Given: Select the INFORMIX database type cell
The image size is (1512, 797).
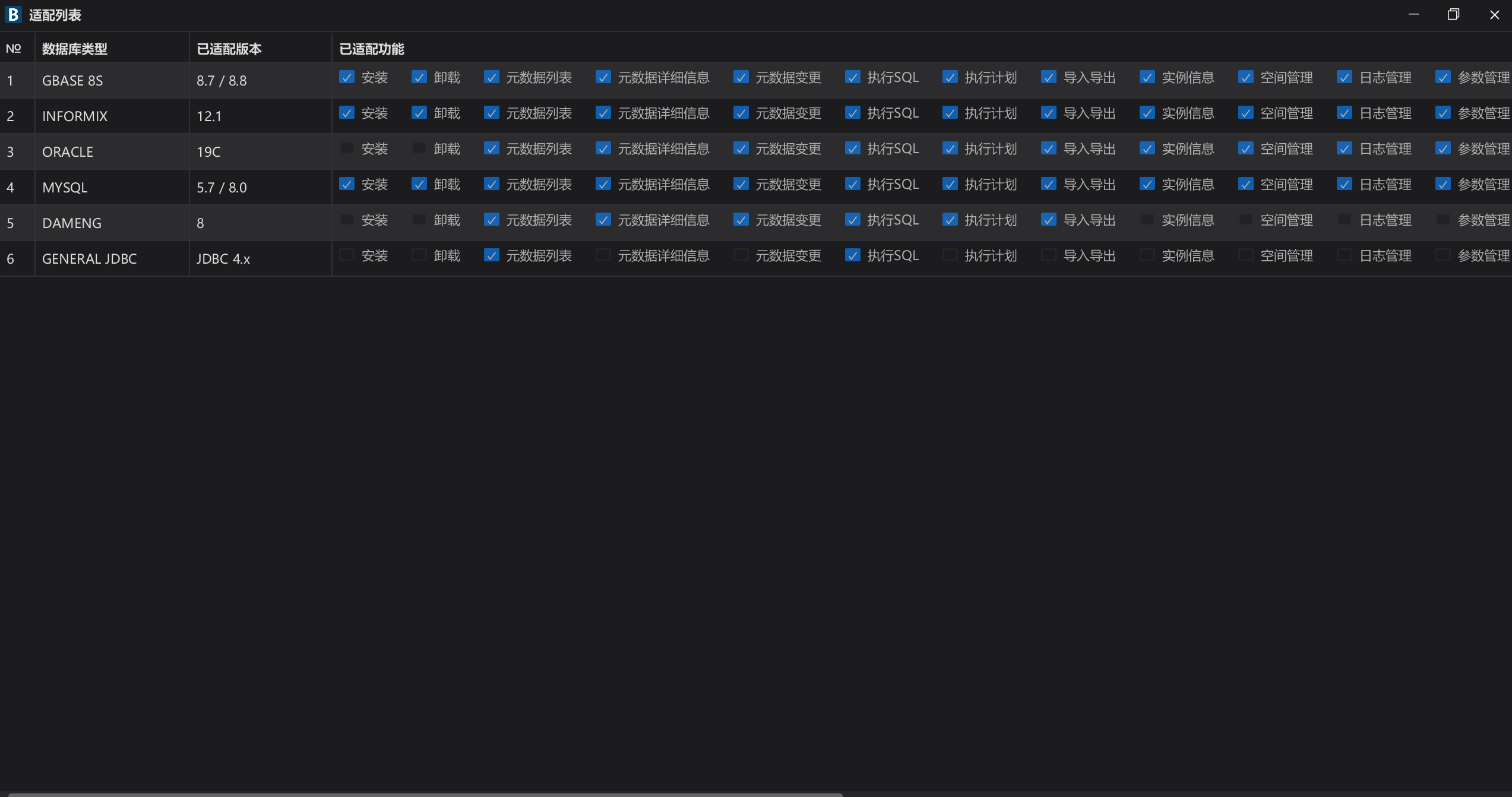Looking at the screenshot, I should [112, 116].
